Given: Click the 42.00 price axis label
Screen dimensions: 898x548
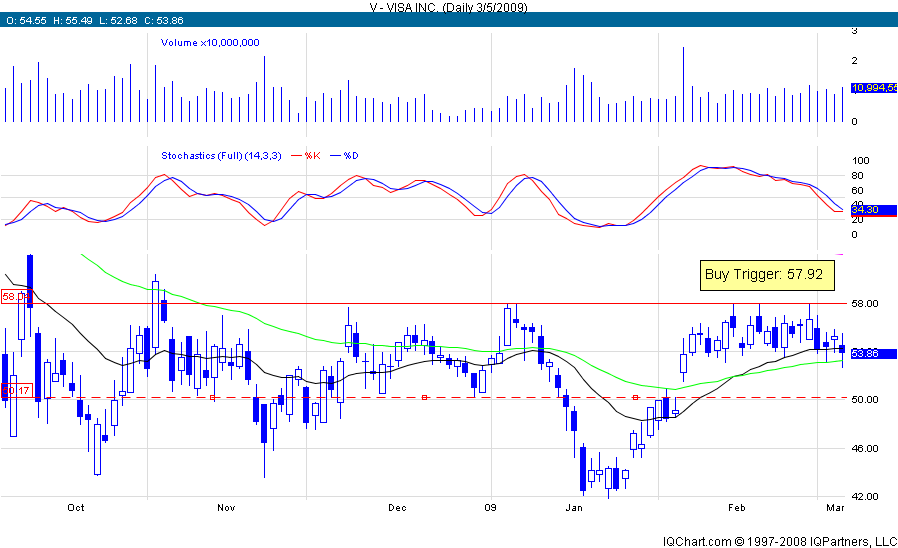Looking at the screenshot, I should pos(865,496).
